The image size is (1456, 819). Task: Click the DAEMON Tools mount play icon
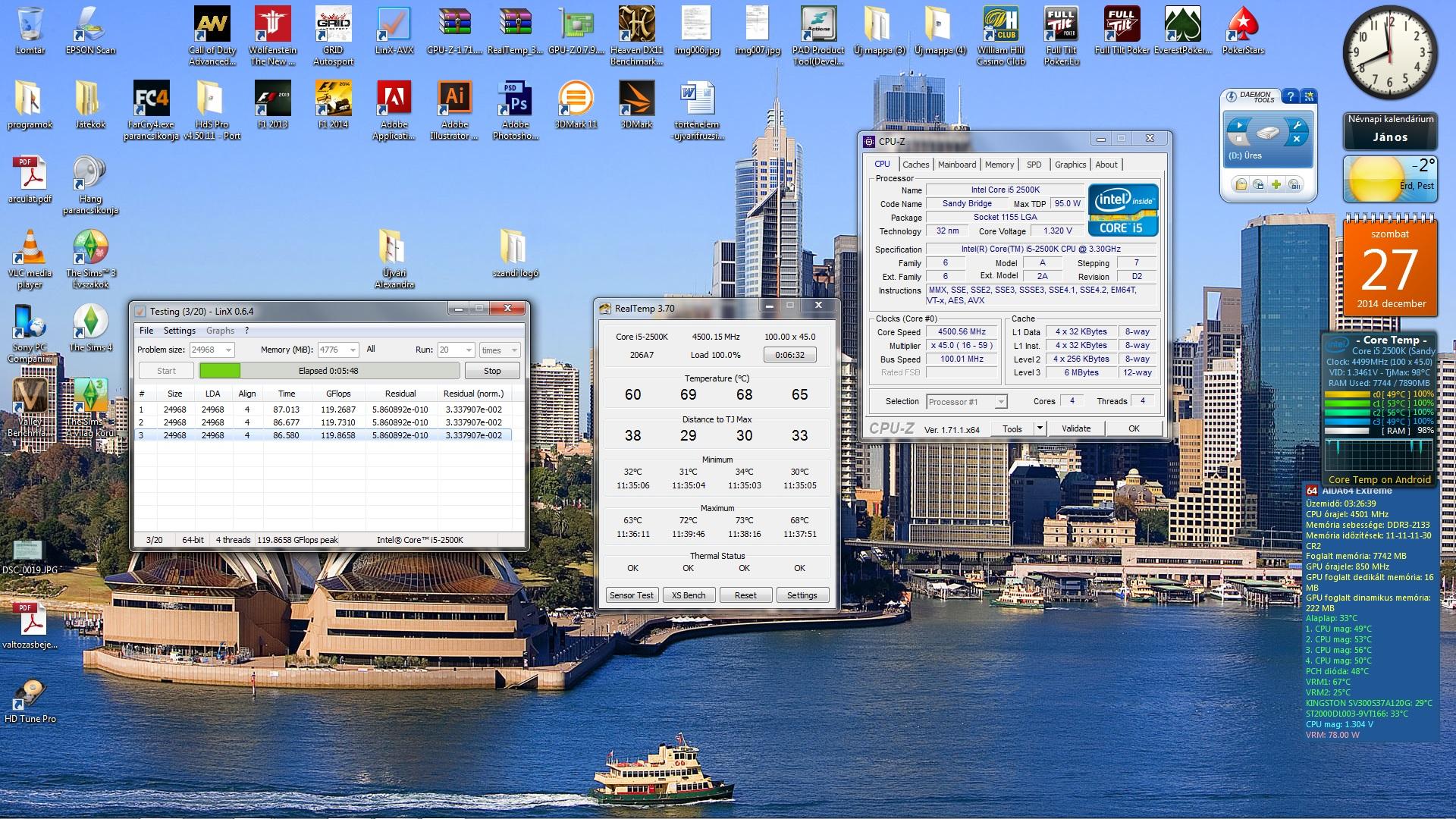[1238, 125]
